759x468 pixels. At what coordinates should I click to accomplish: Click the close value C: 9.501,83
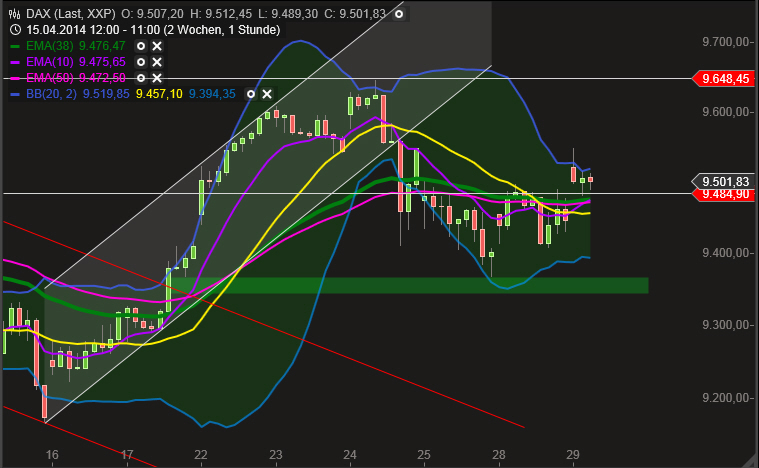click(355, 14)
